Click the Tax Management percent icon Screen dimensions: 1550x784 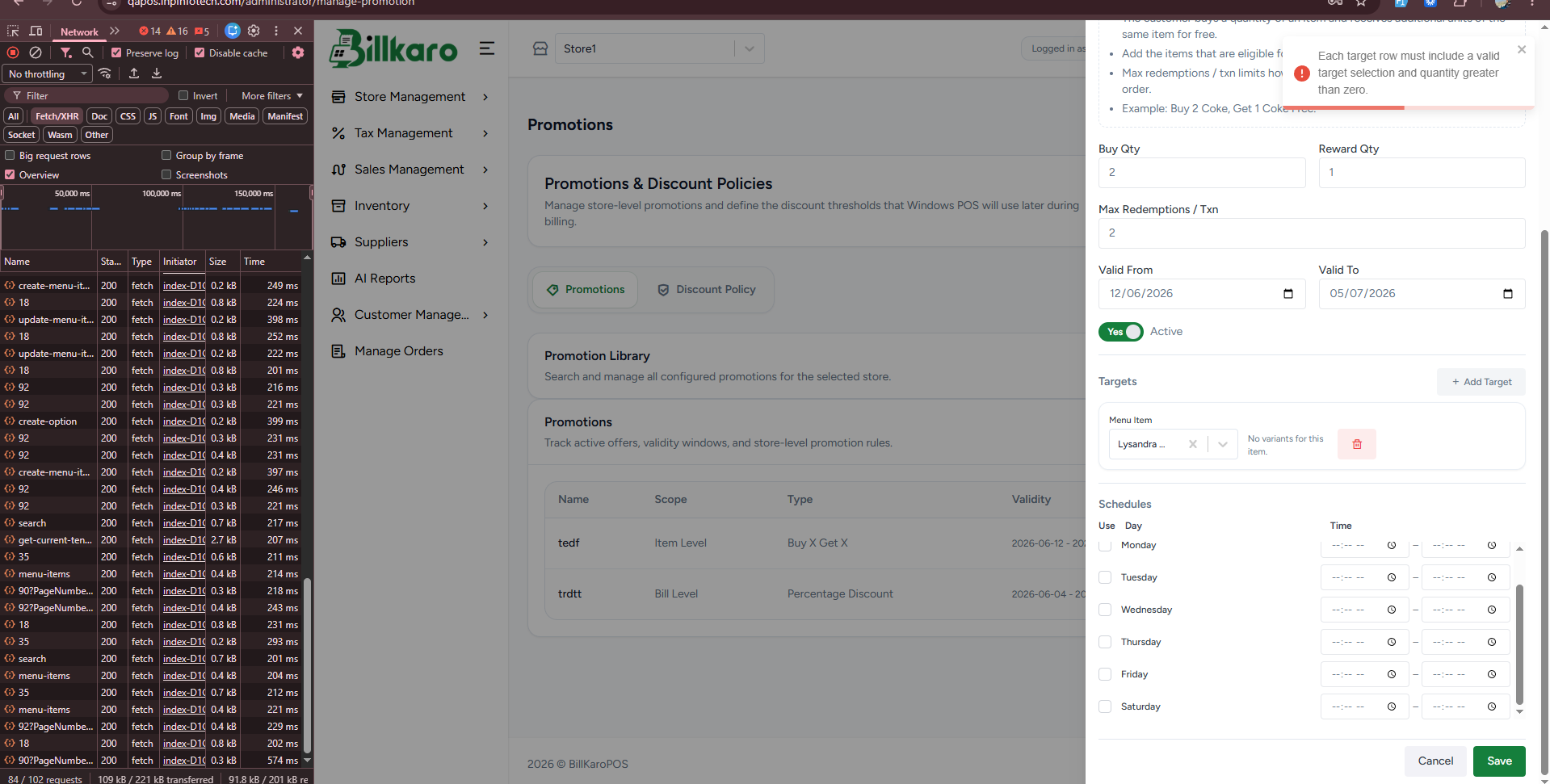coord(338,133)
